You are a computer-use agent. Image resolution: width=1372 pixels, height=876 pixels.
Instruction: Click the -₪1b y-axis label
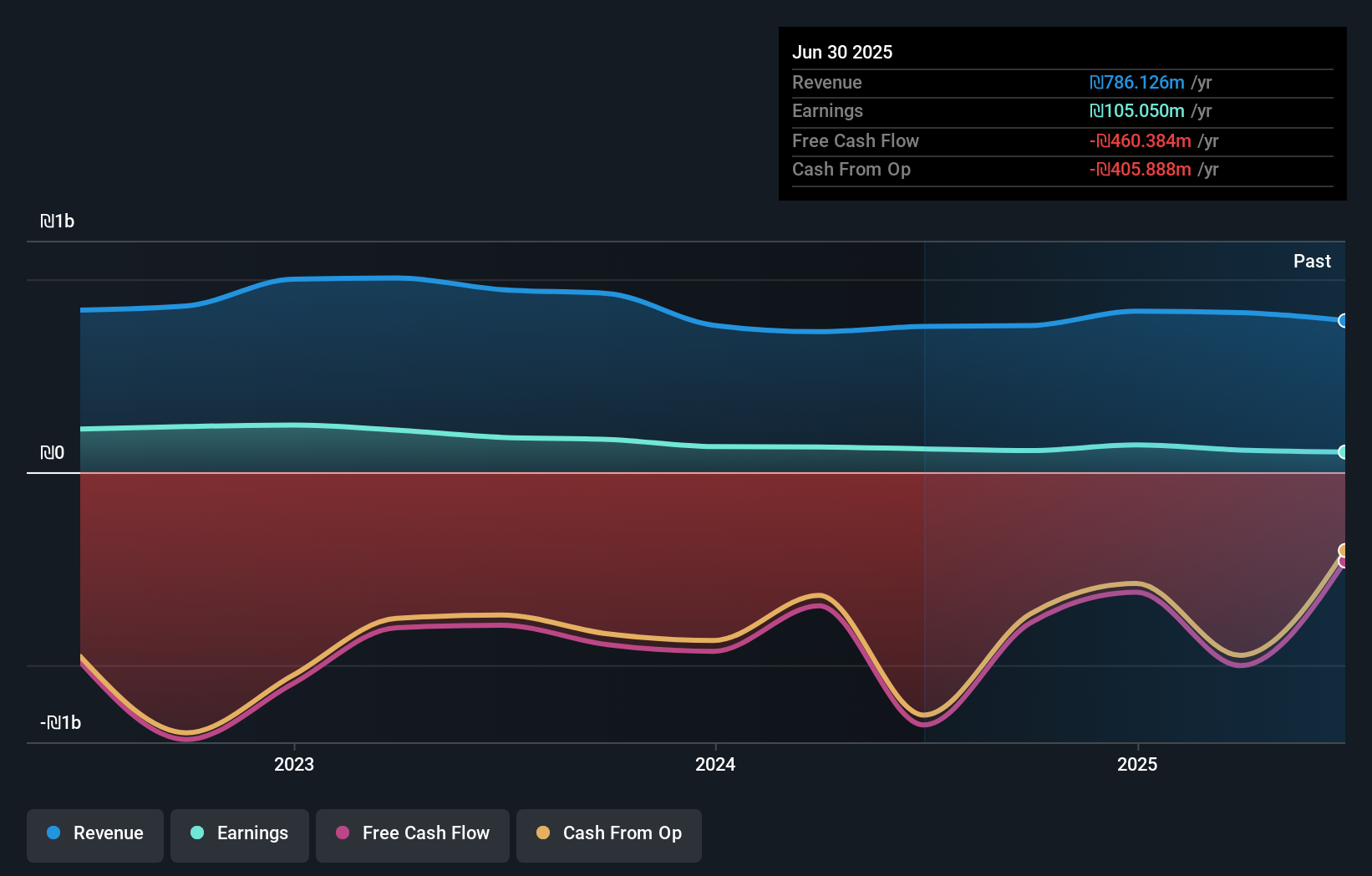coord(61,723)
